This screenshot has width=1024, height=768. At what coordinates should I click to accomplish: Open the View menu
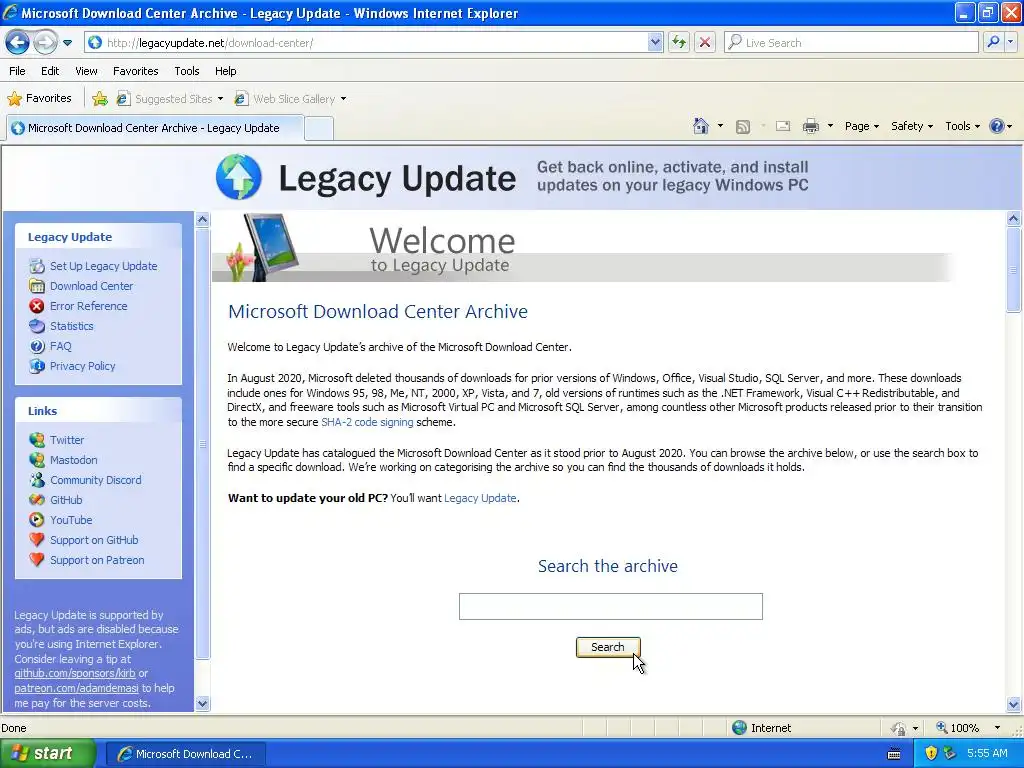86,71
